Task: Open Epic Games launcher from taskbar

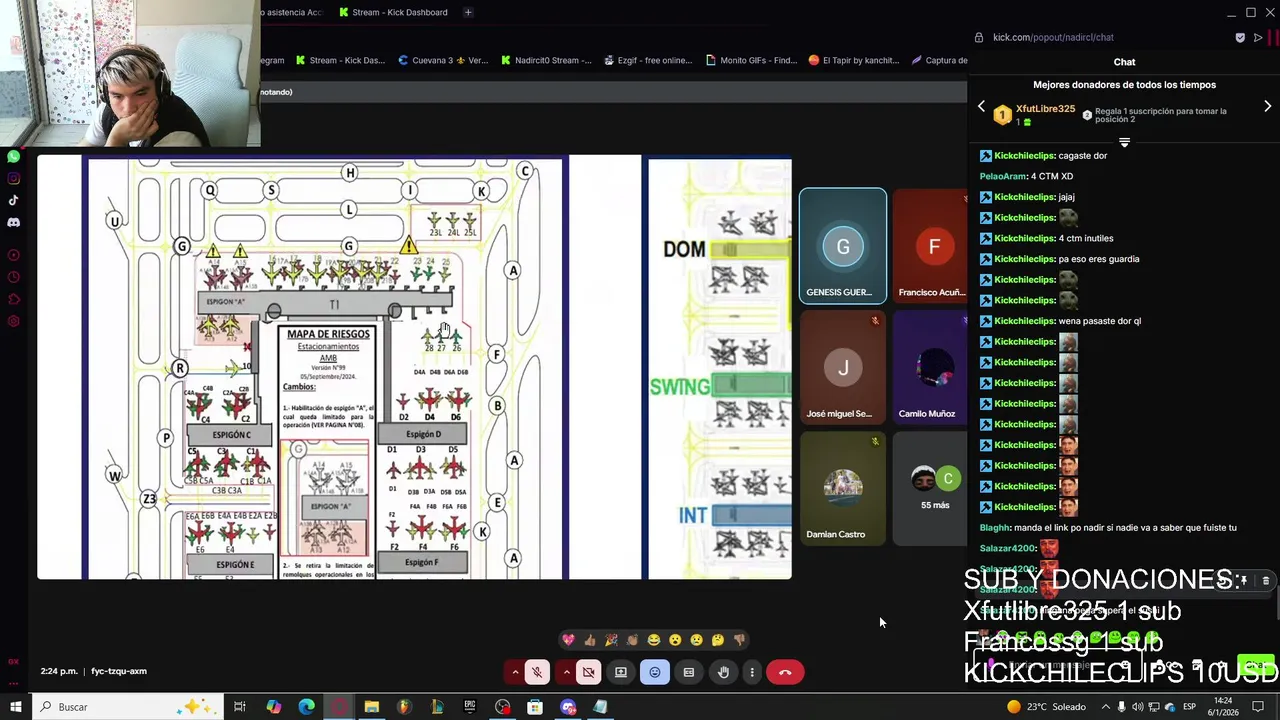Action: pyautogui.click(x=470, y=707)
